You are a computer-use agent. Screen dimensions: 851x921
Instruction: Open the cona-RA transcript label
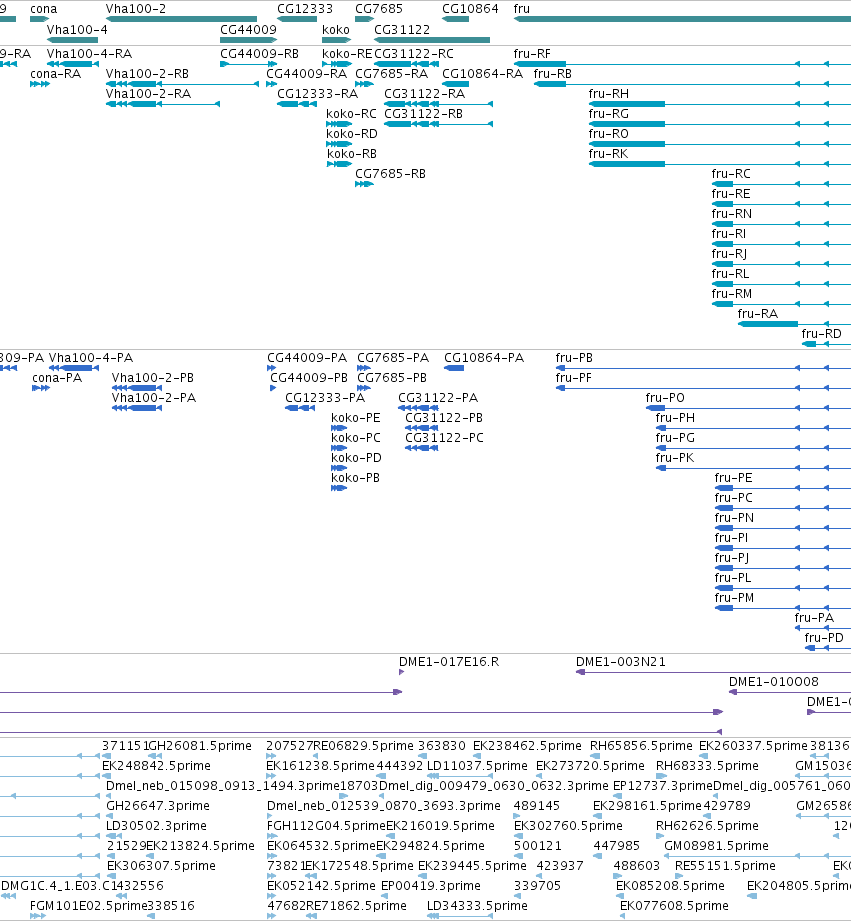pyautogui.click(x=55, y=73)
